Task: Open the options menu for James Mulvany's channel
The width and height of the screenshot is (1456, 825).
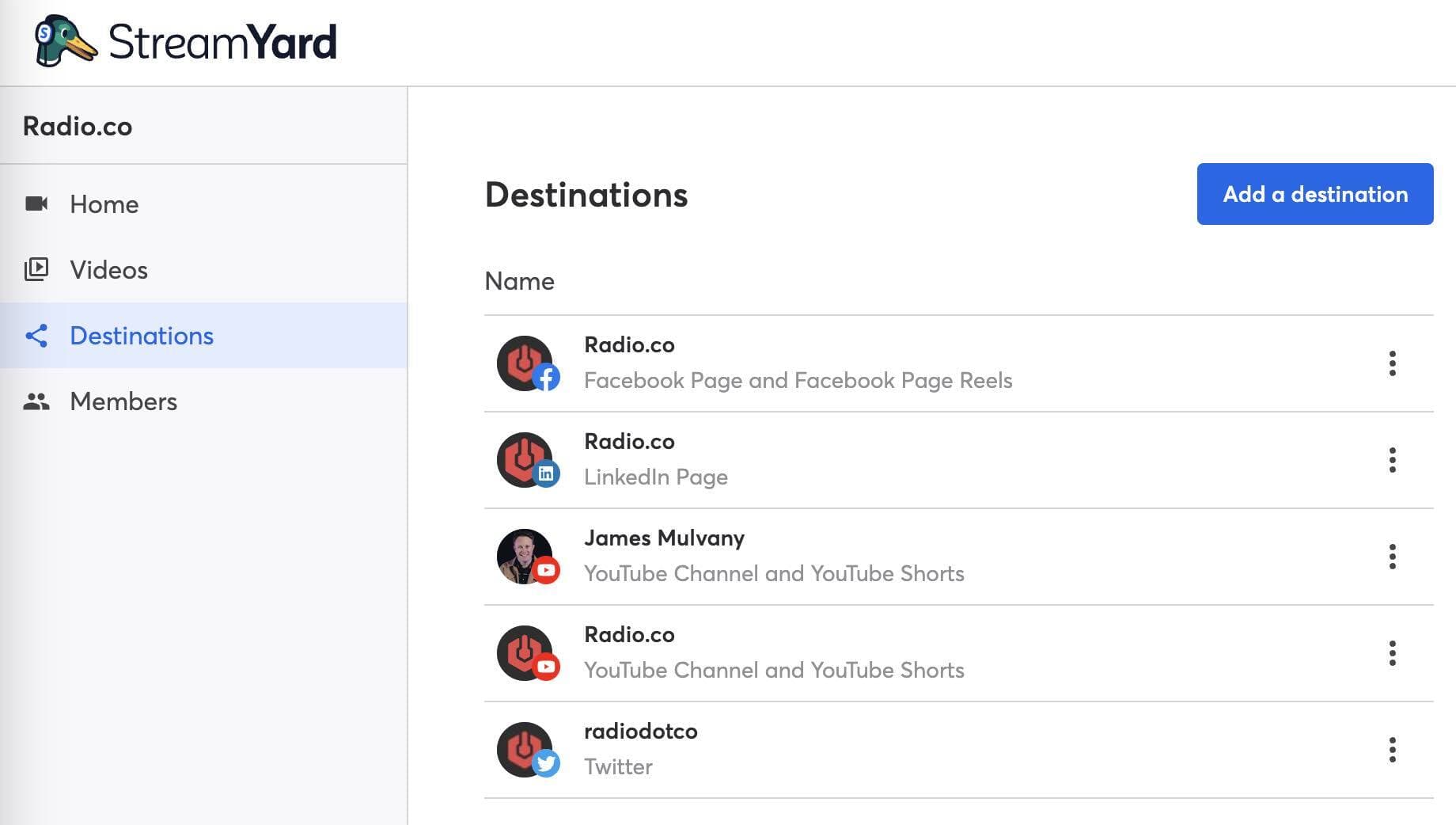Action: [1392, 557]
